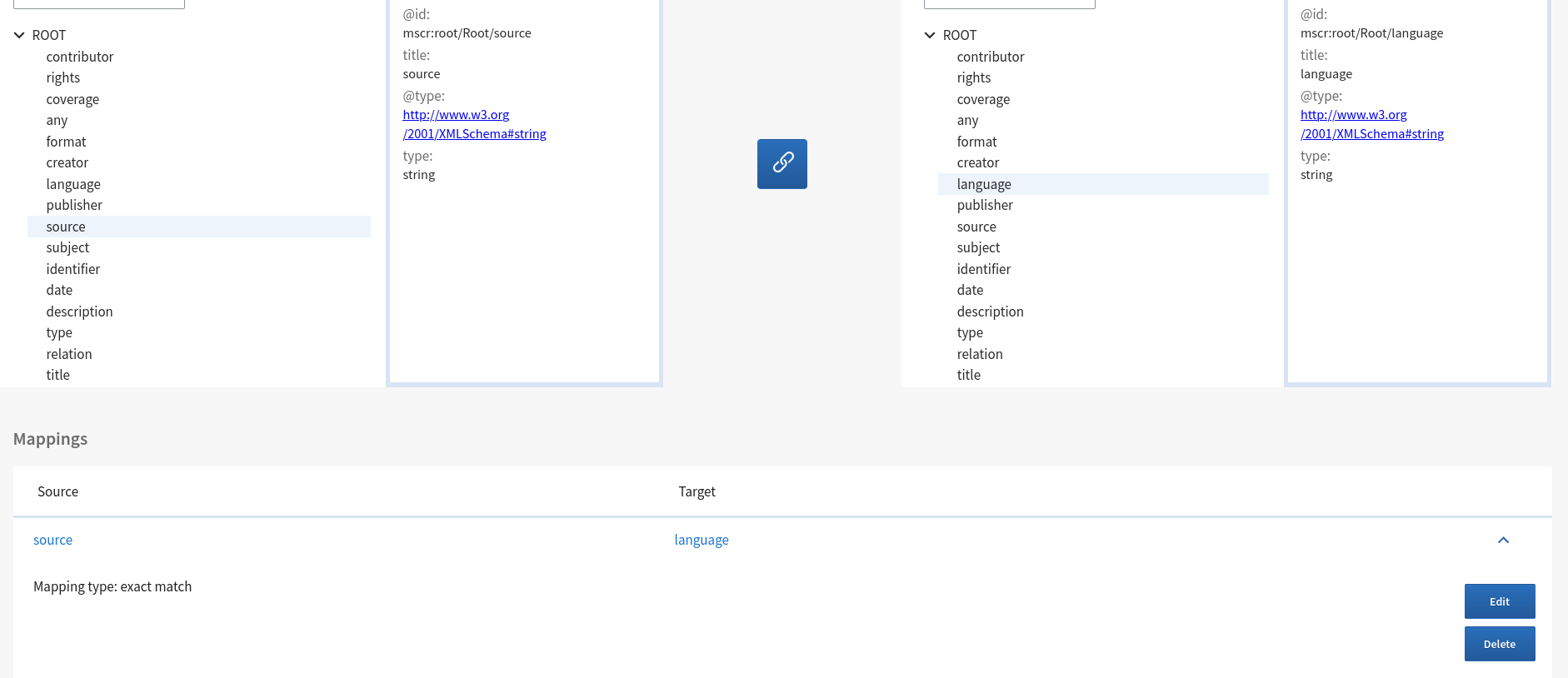Select subject in the left tree
Image resolution: width=1568 pixels, height=678 pixels.
click(x=67, y=247)
